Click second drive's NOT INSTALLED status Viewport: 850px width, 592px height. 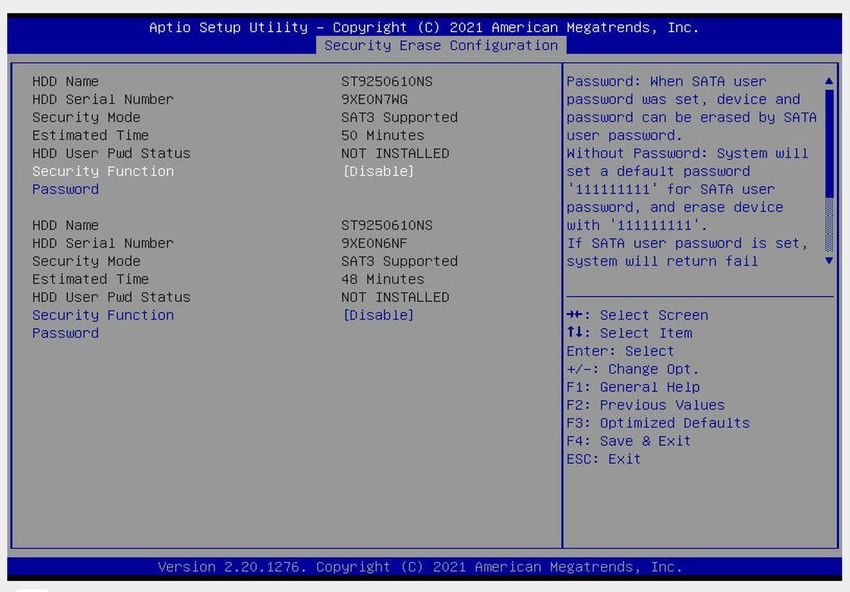(395, 297)
